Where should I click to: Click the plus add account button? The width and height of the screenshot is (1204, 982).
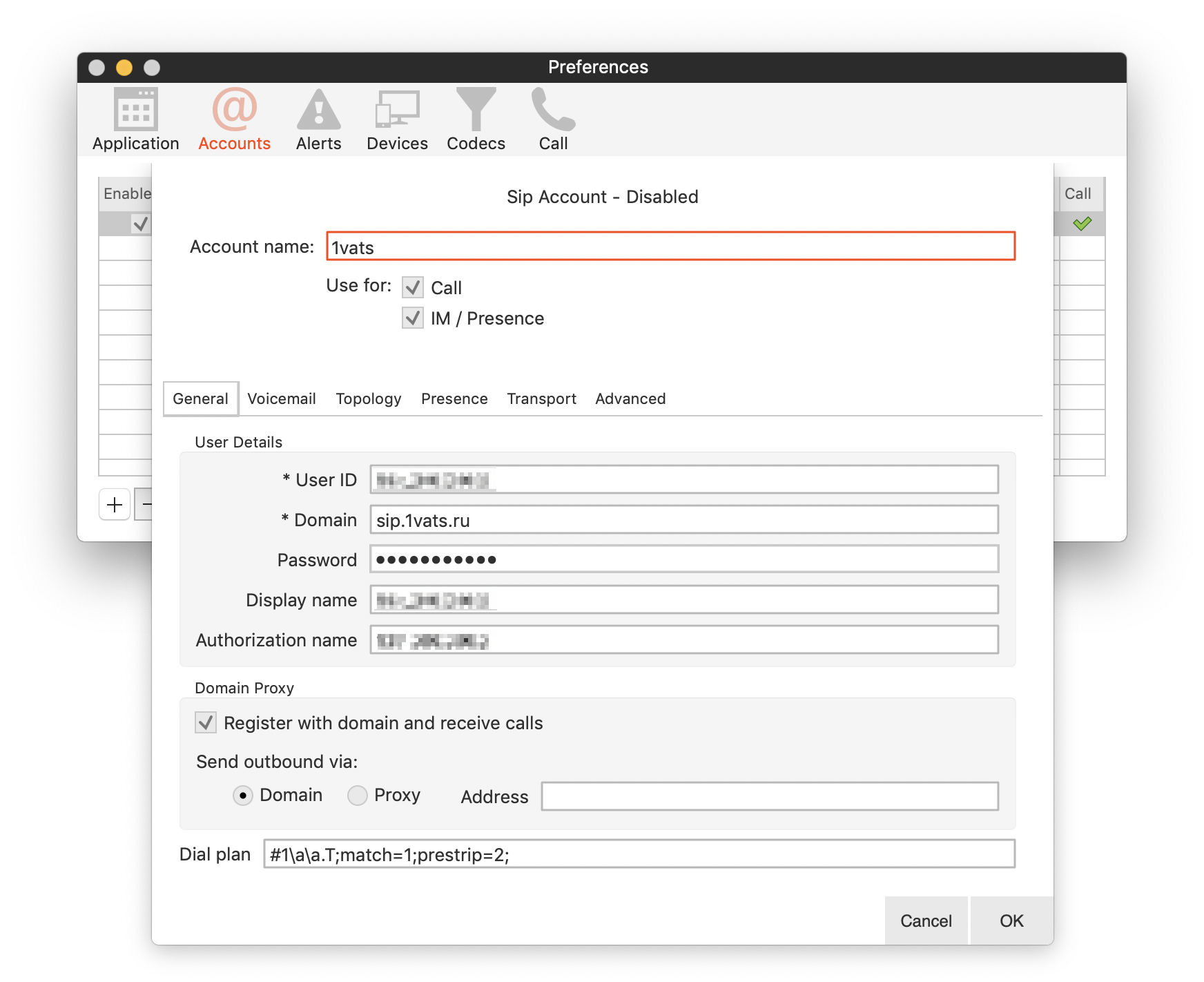(115, 505)
